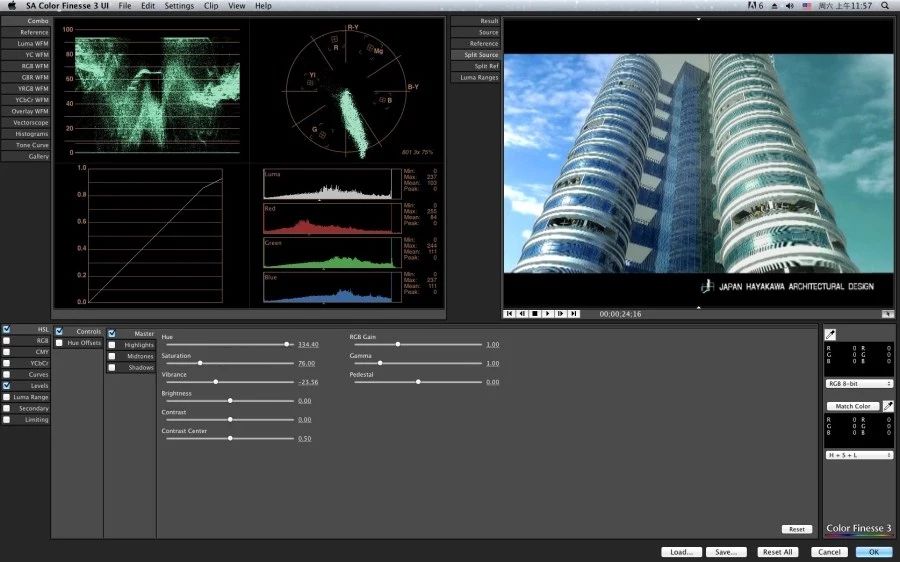This screenshot has height=562, width=900.
Task: Enable the Limiting checkbox
Action: 6,420
